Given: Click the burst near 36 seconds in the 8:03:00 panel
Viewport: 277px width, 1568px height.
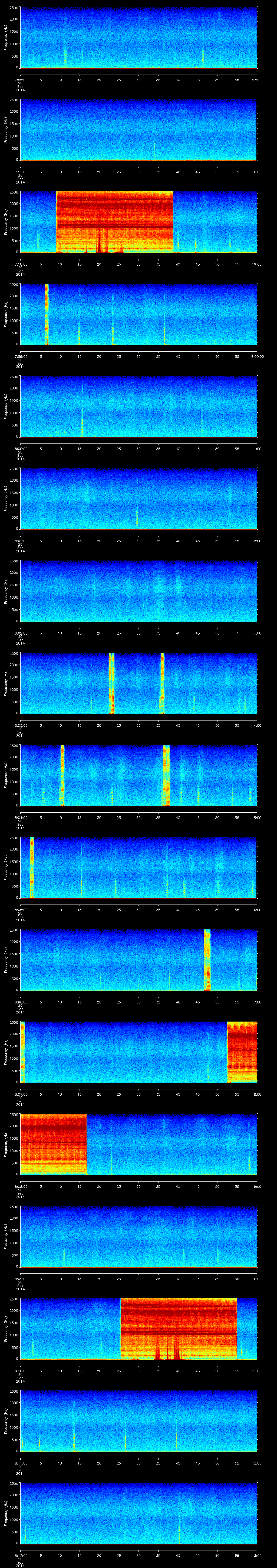Looking at the screenshot, I should coord(162,682).
